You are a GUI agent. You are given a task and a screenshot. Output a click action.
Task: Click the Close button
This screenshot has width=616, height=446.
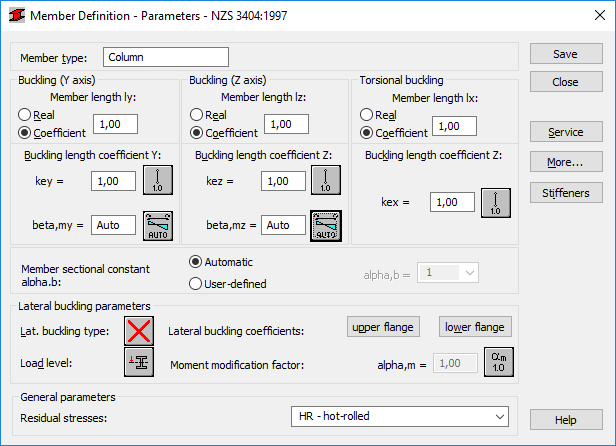point(566,82)
